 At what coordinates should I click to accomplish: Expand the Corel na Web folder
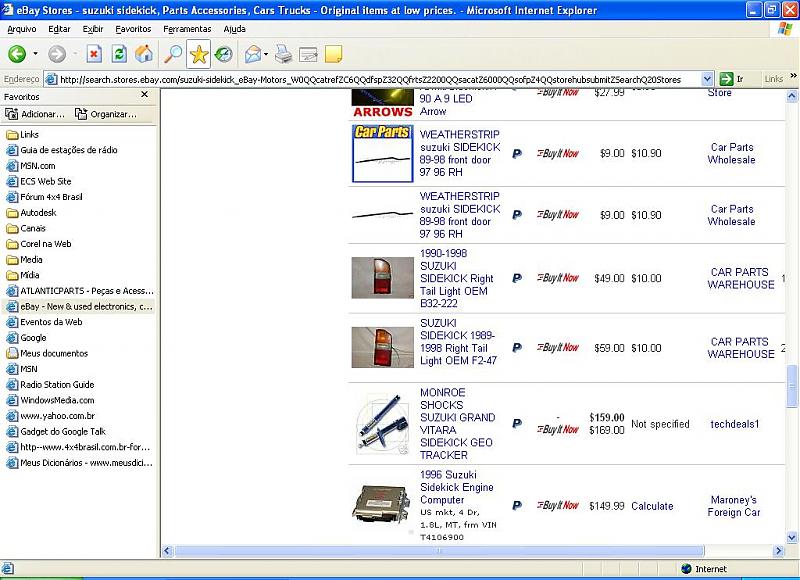point(39,244)
